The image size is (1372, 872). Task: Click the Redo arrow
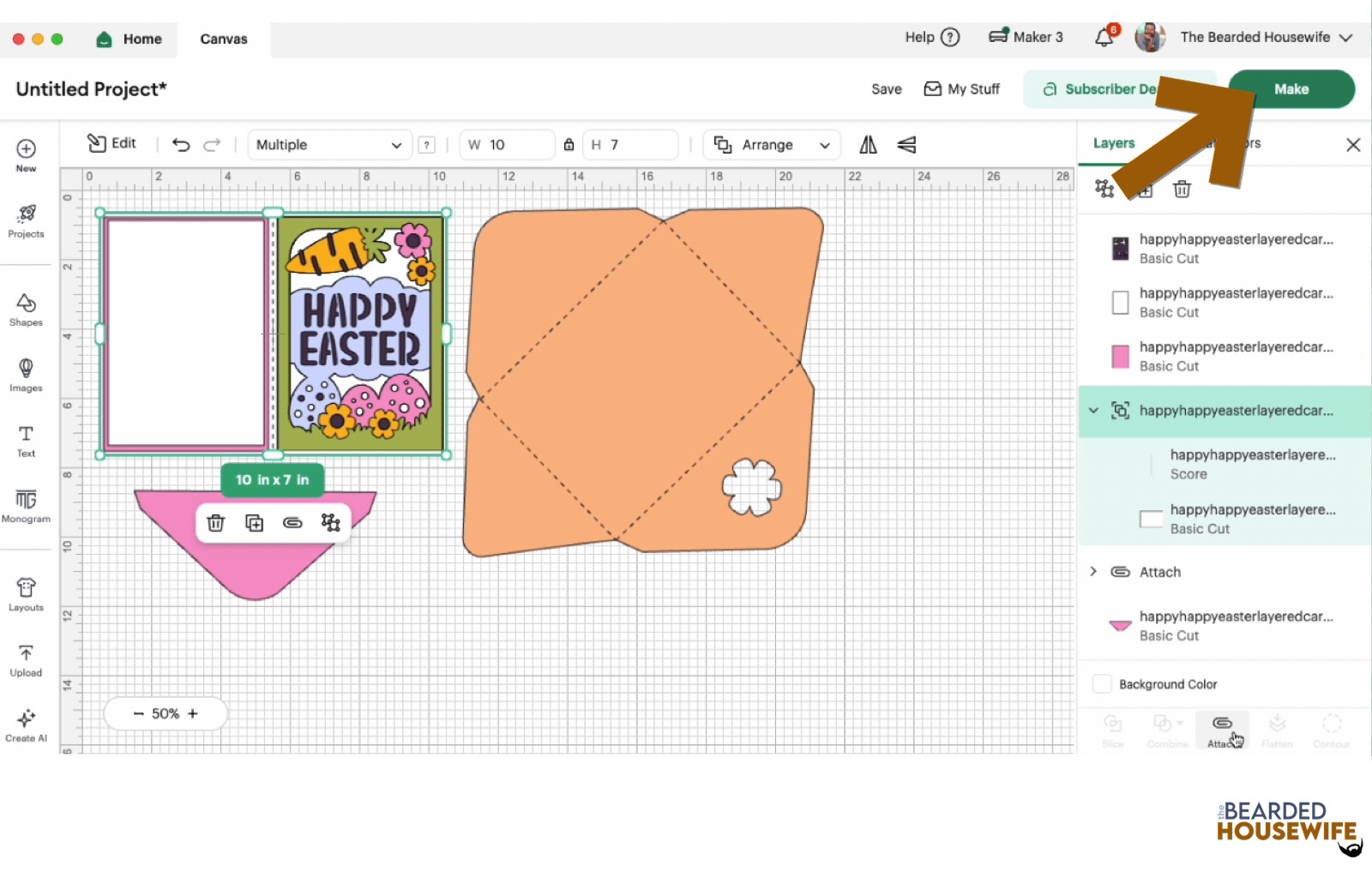[x=212, y=145]
